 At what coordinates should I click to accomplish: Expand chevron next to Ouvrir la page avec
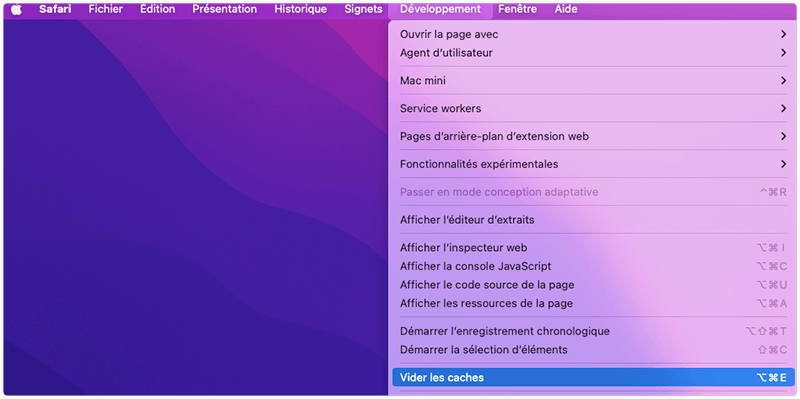783,35
